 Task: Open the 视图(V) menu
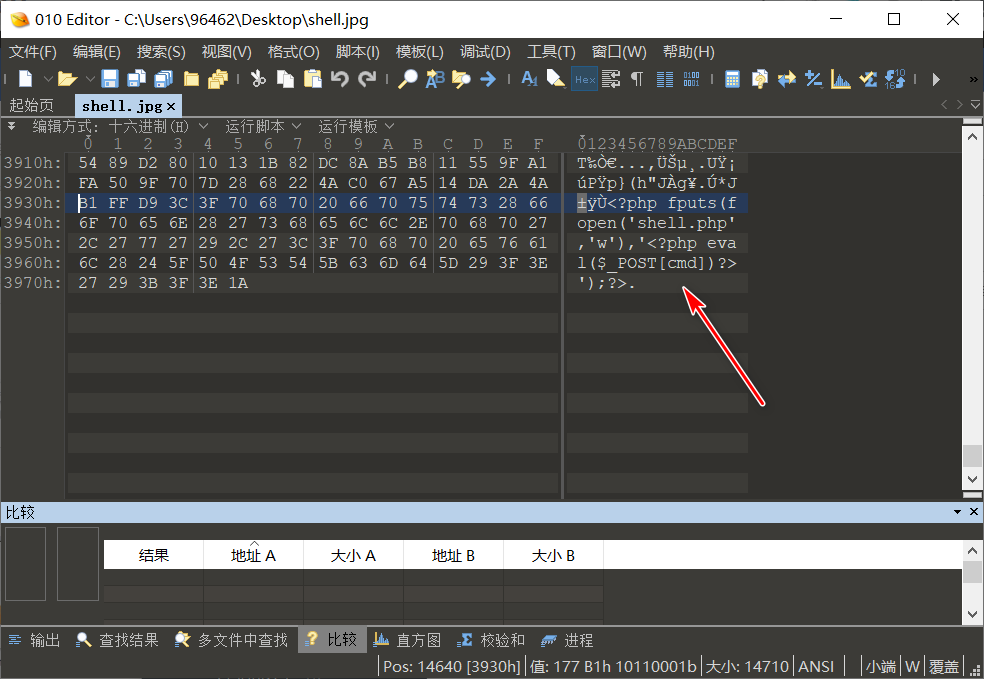pos(227,51)
